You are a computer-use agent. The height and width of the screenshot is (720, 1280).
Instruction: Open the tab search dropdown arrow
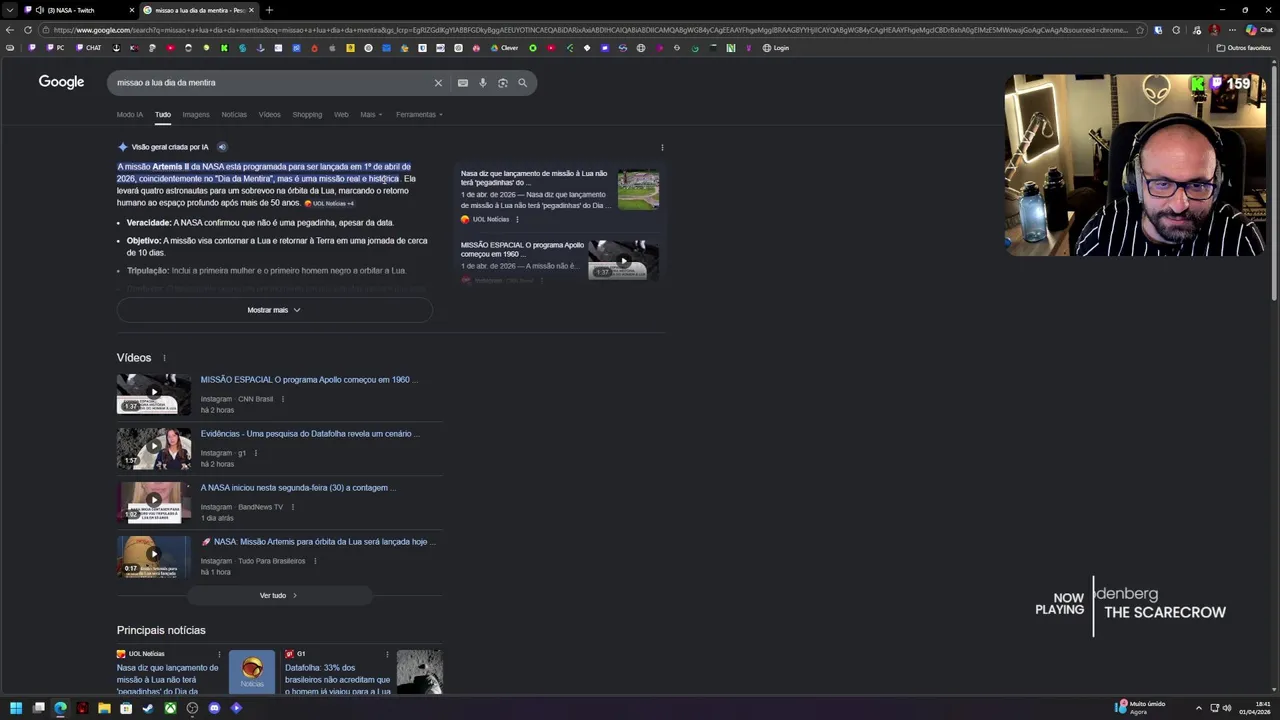10,10
